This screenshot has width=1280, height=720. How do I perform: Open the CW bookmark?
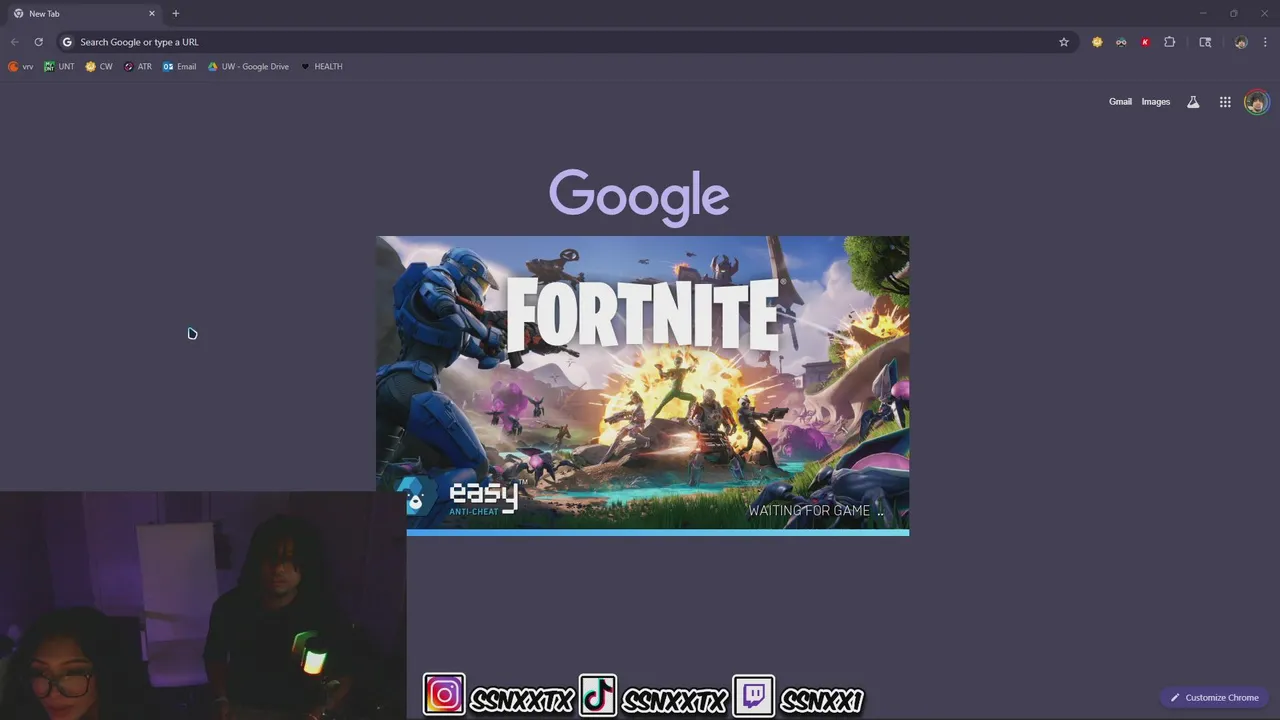click(99, 67)
